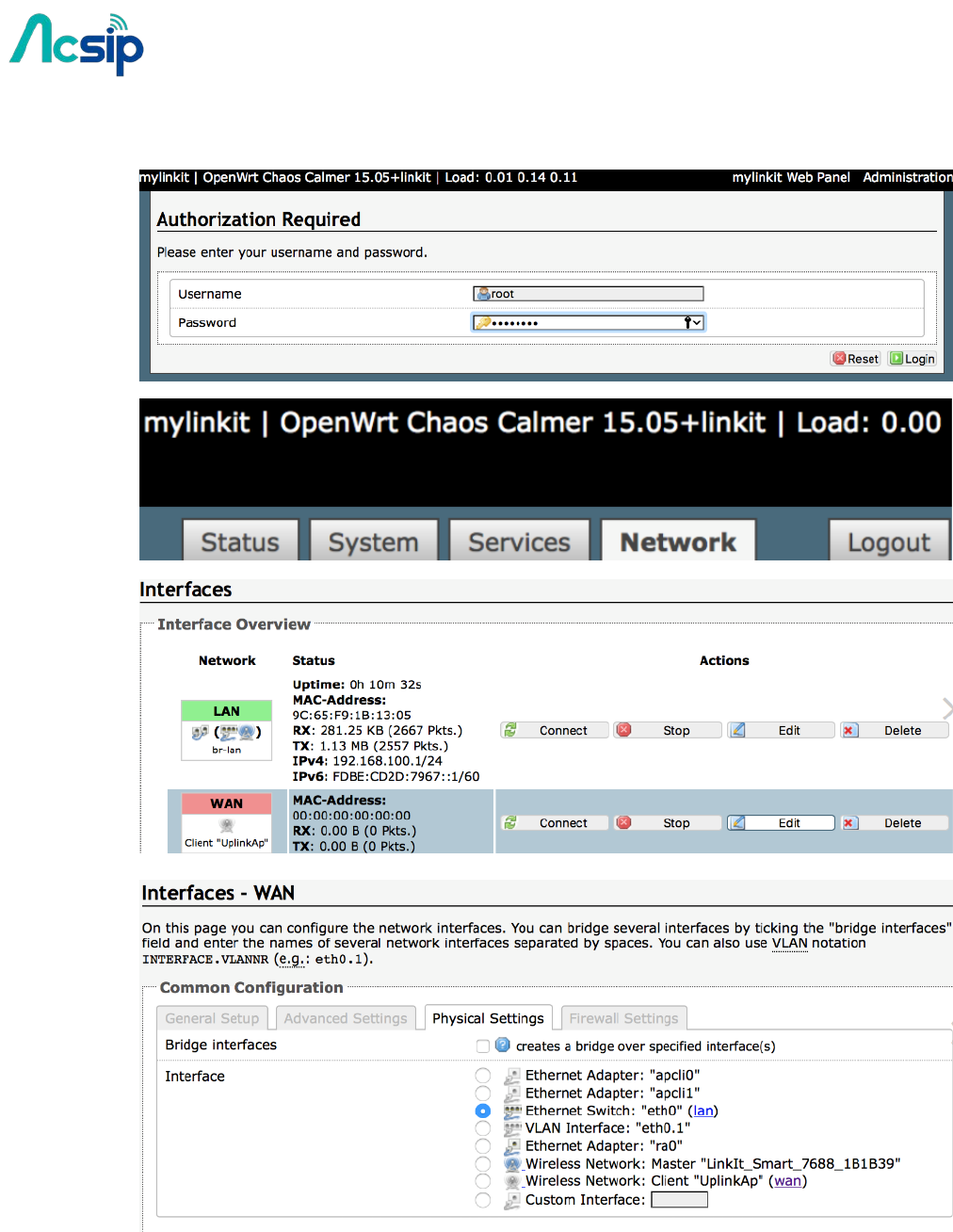Click the eth0 switch icon
Viewport: 953px width, 1232px height.
[512, 1111]
